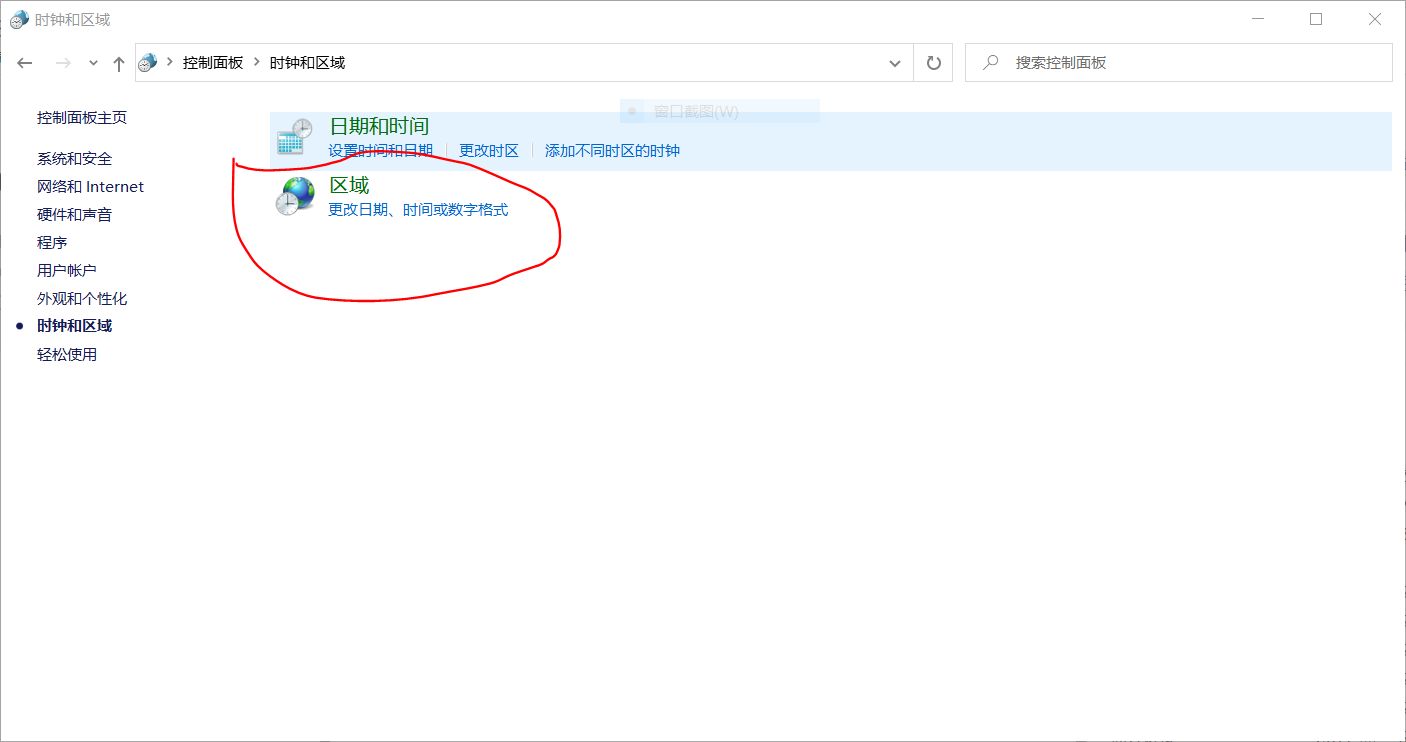Viewport: 1406px width, 742px height.
Task: Open the 日期和时间 heading link
Action: (x=379, y=127)
